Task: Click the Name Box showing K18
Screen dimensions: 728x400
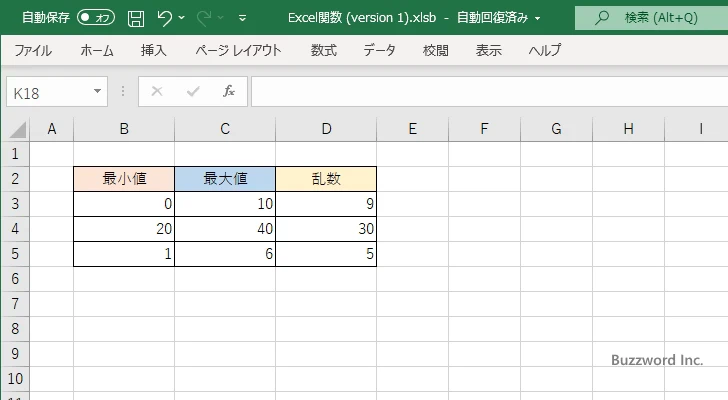Action: (x=49, y=92)
